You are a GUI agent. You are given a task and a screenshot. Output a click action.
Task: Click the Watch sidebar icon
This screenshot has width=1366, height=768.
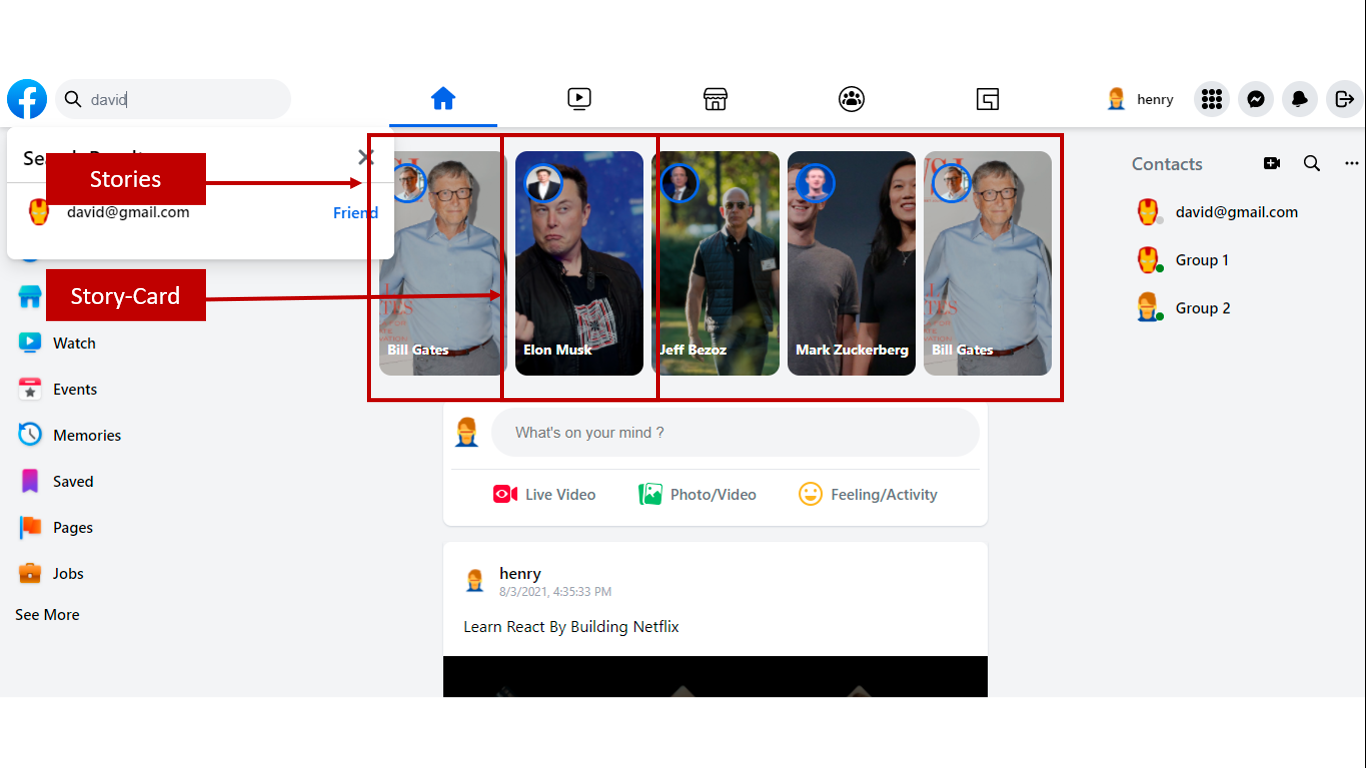click(x=30, y=343)
